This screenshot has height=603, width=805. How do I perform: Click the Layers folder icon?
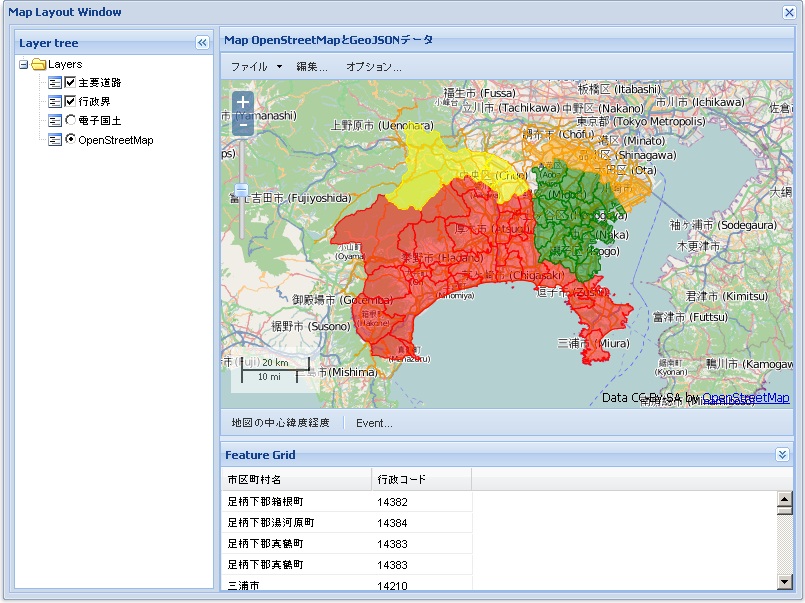pos(39,64)
